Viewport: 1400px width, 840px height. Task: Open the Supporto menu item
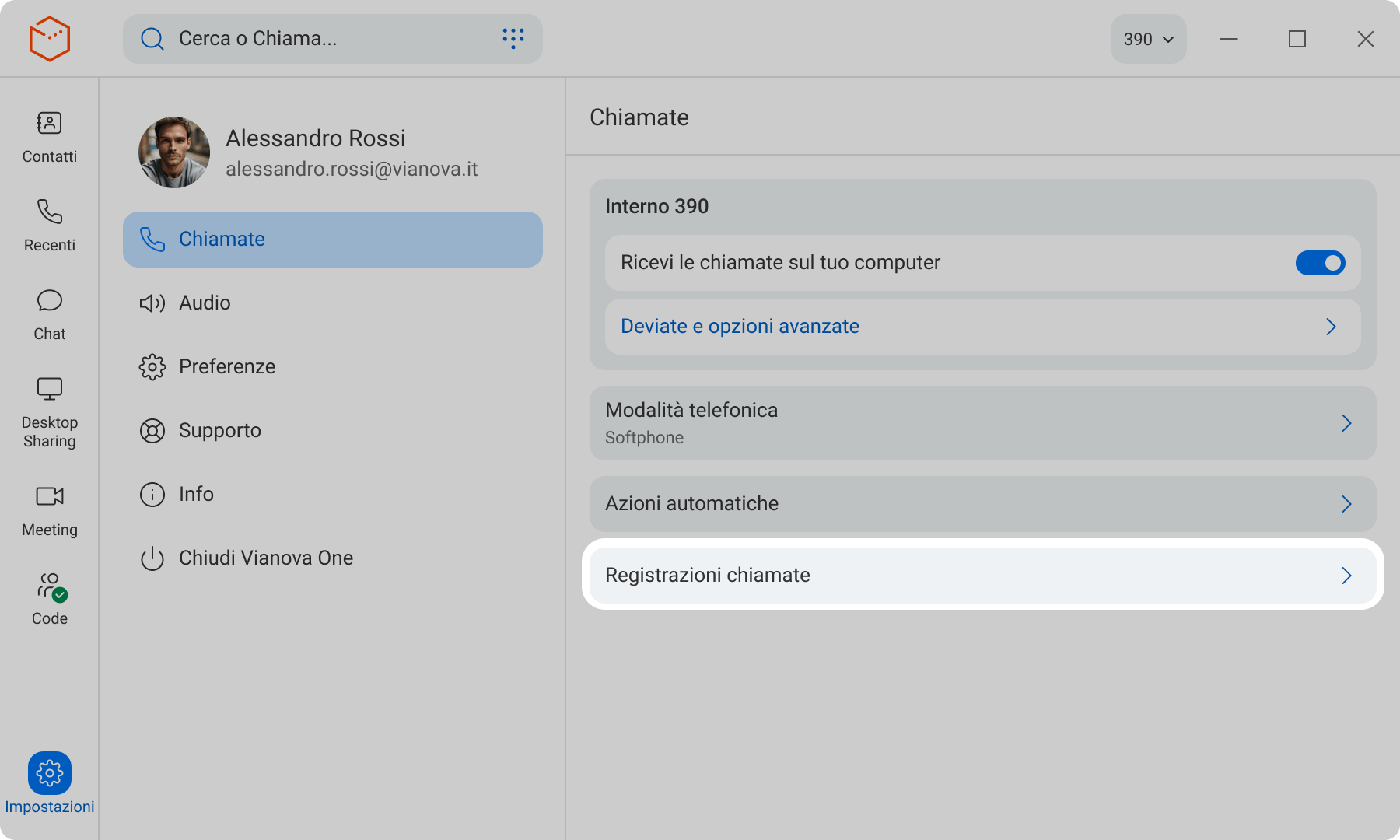219,431
